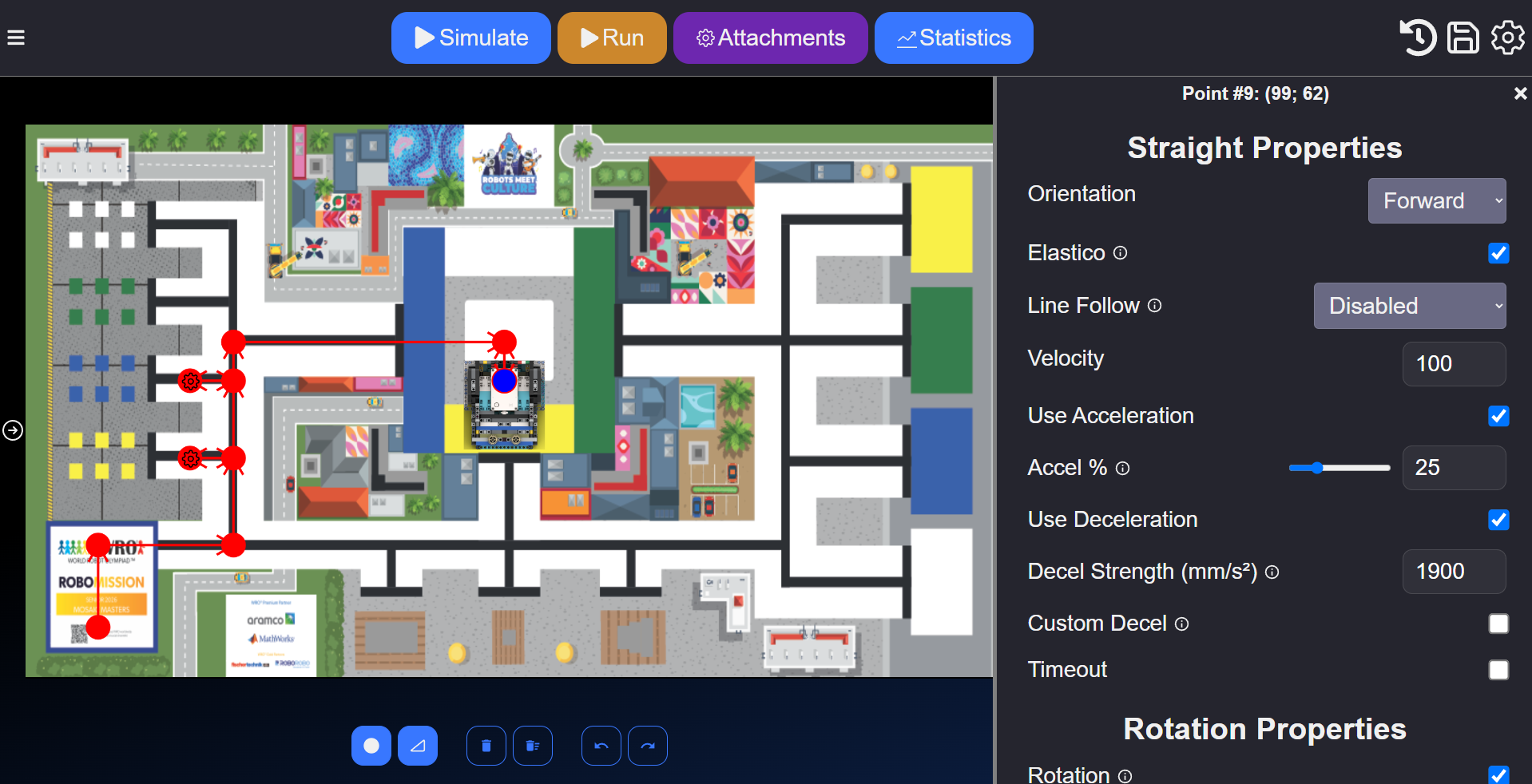Adjust the Accel % slider
The height and width of the screenshot is (784, 1532).
(1340, 468)
